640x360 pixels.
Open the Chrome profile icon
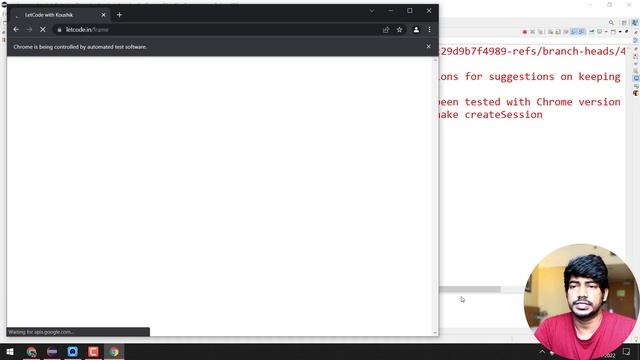(416, 29)
